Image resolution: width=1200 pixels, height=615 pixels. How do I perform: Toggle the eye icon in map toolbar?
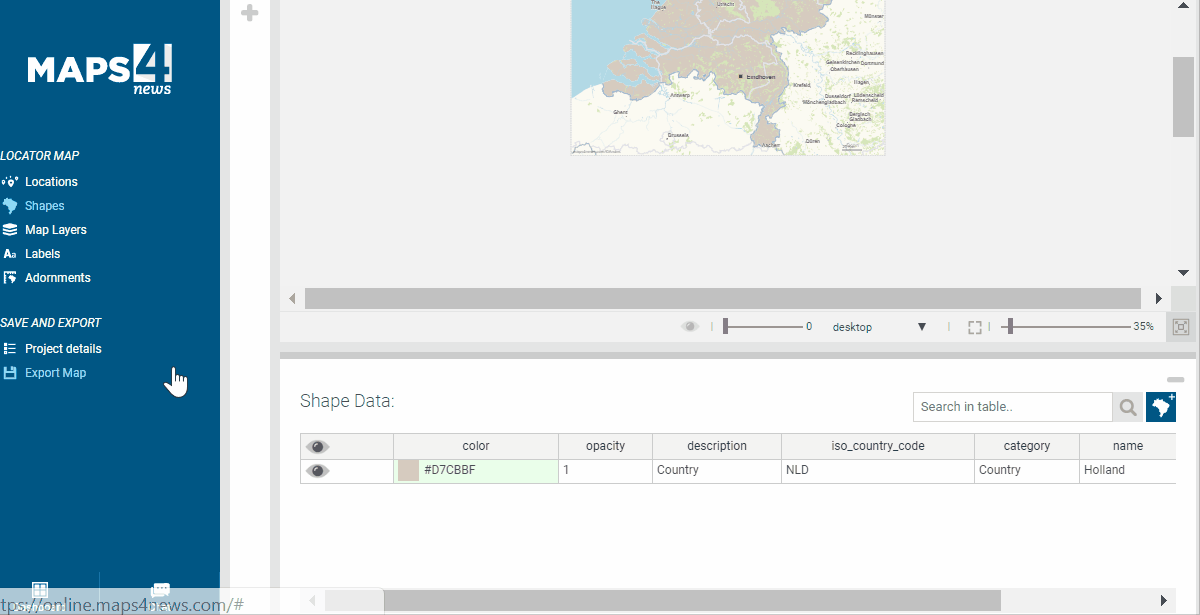pyautogui.click(x=690, y=327)
